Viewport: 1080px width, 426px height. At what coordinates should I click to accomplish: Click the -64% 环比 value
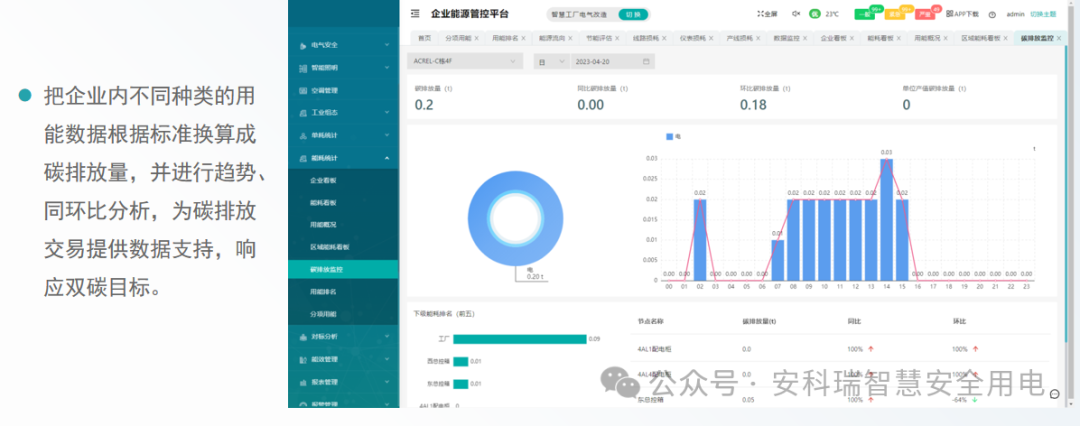coord(959,400)
